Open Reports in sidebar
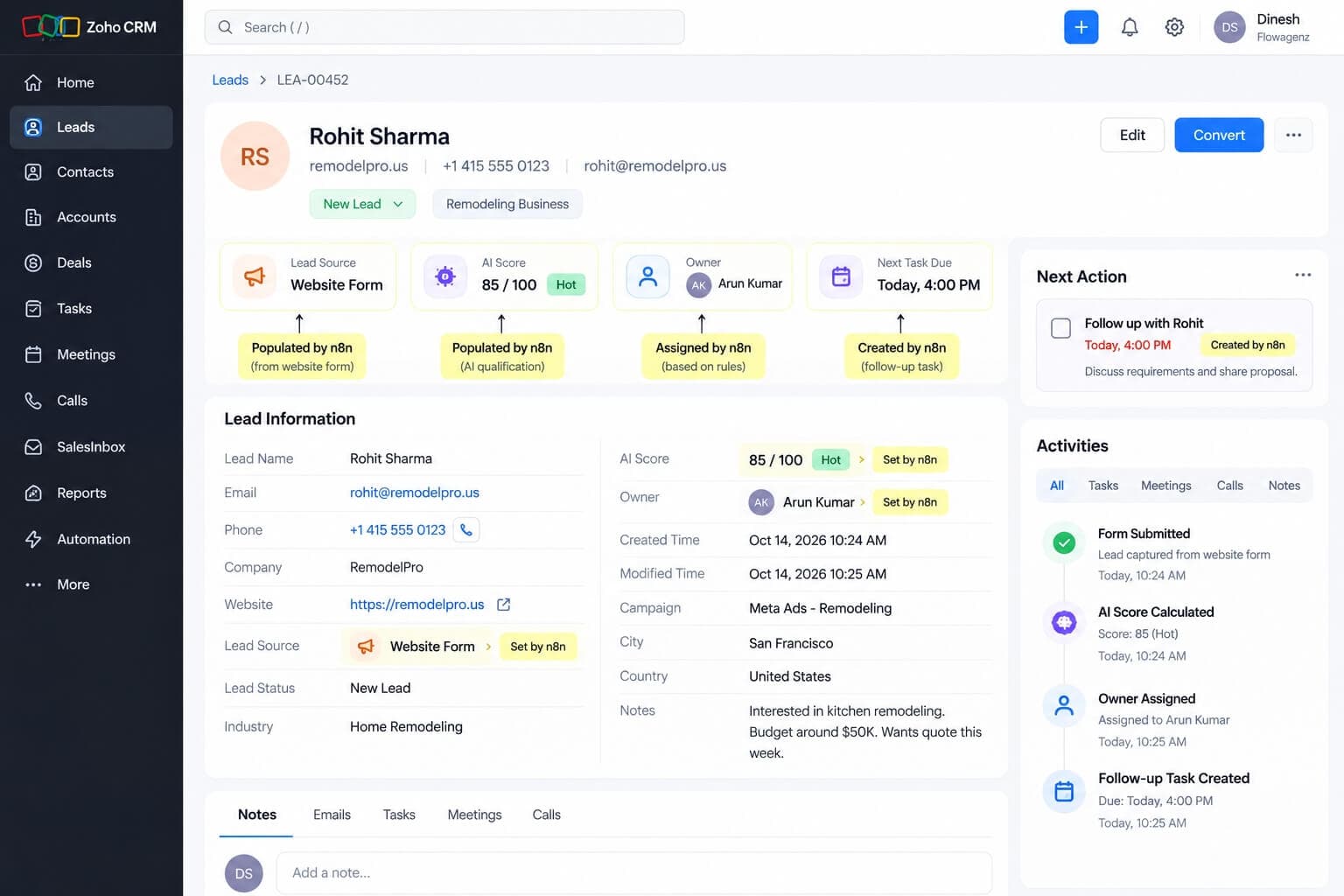 [x=91, y=493]
